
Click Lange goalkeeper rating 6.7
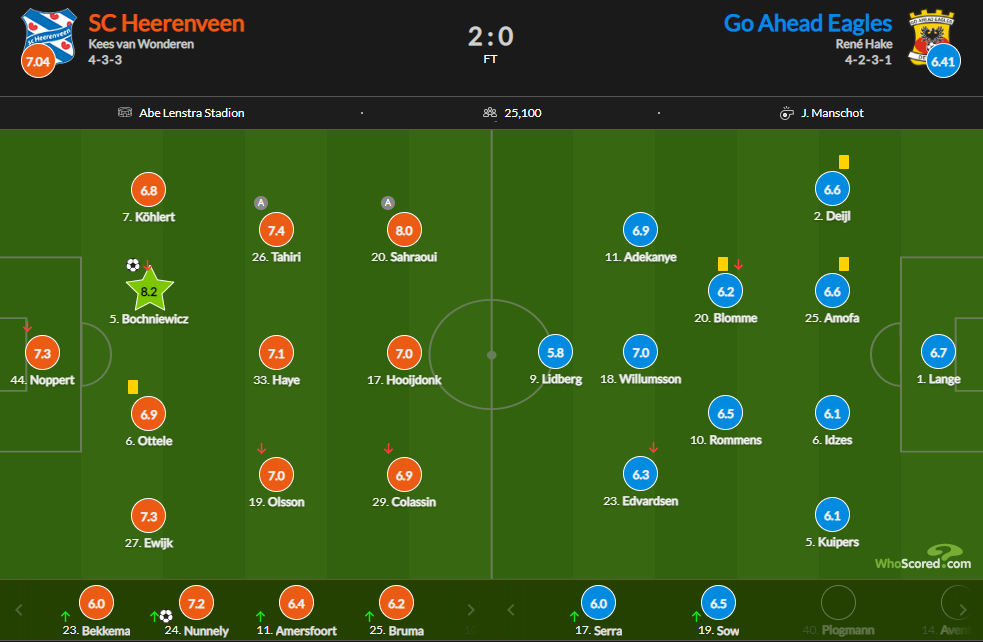tap(938, 352)
